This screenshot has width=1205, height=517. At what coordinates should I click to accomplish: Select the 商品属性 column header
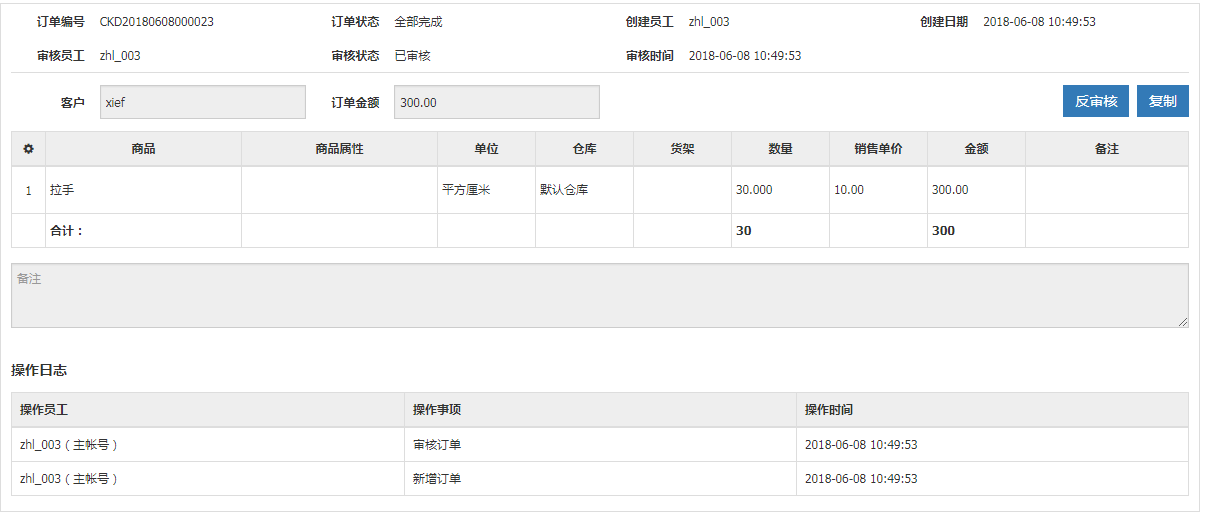click(x=339, y=149)
